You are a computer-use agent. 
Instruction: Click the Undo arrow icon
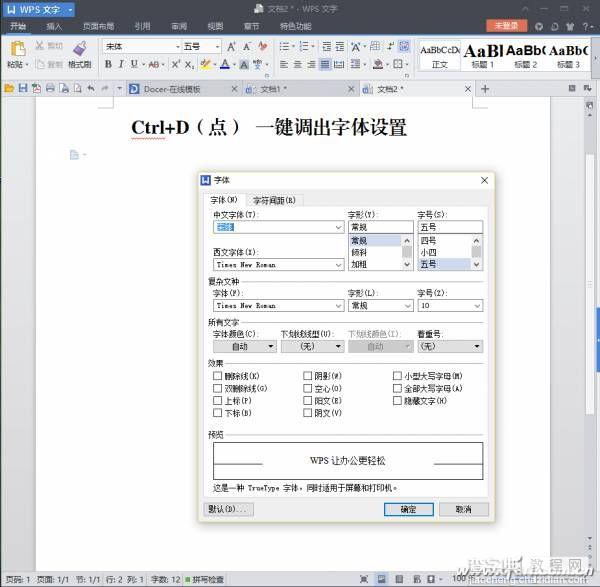(91, 89)
